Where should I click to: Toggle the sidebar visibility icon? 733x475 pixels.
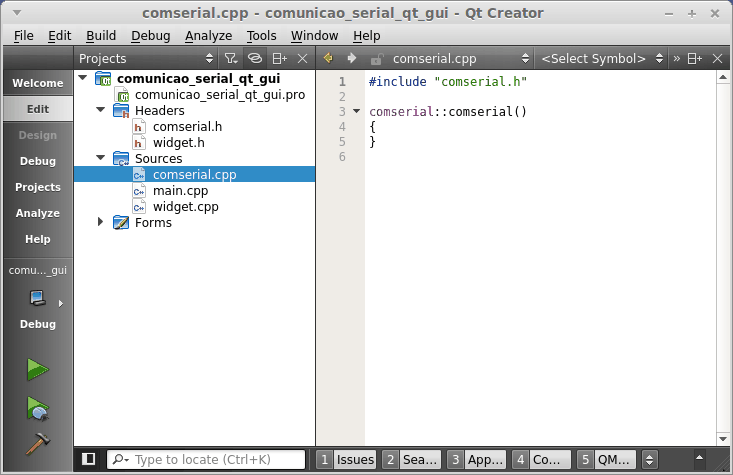[x=88, y=459]
